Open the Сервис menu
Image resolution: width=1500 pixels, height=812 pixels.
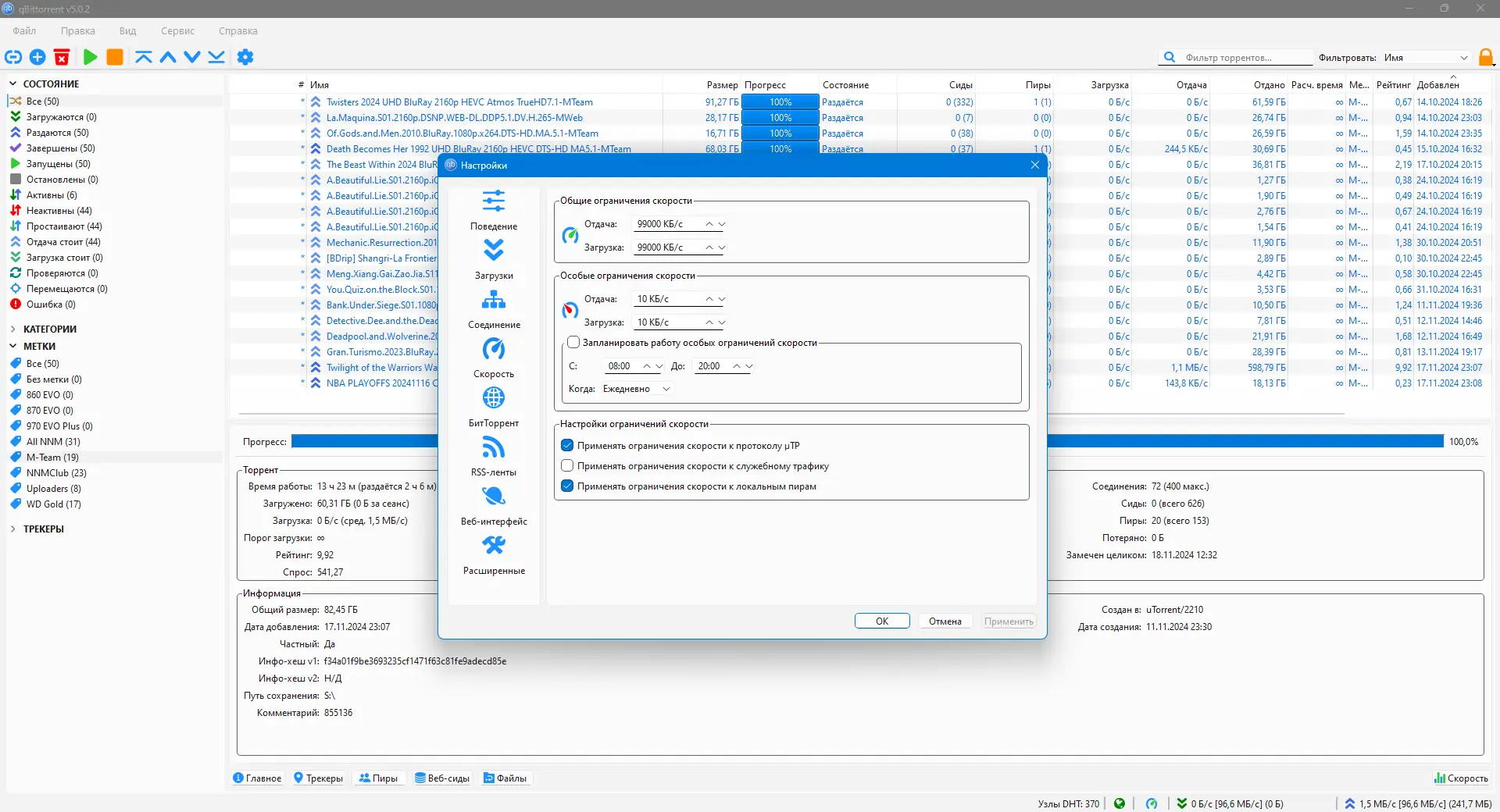click(x=177, y=31)
